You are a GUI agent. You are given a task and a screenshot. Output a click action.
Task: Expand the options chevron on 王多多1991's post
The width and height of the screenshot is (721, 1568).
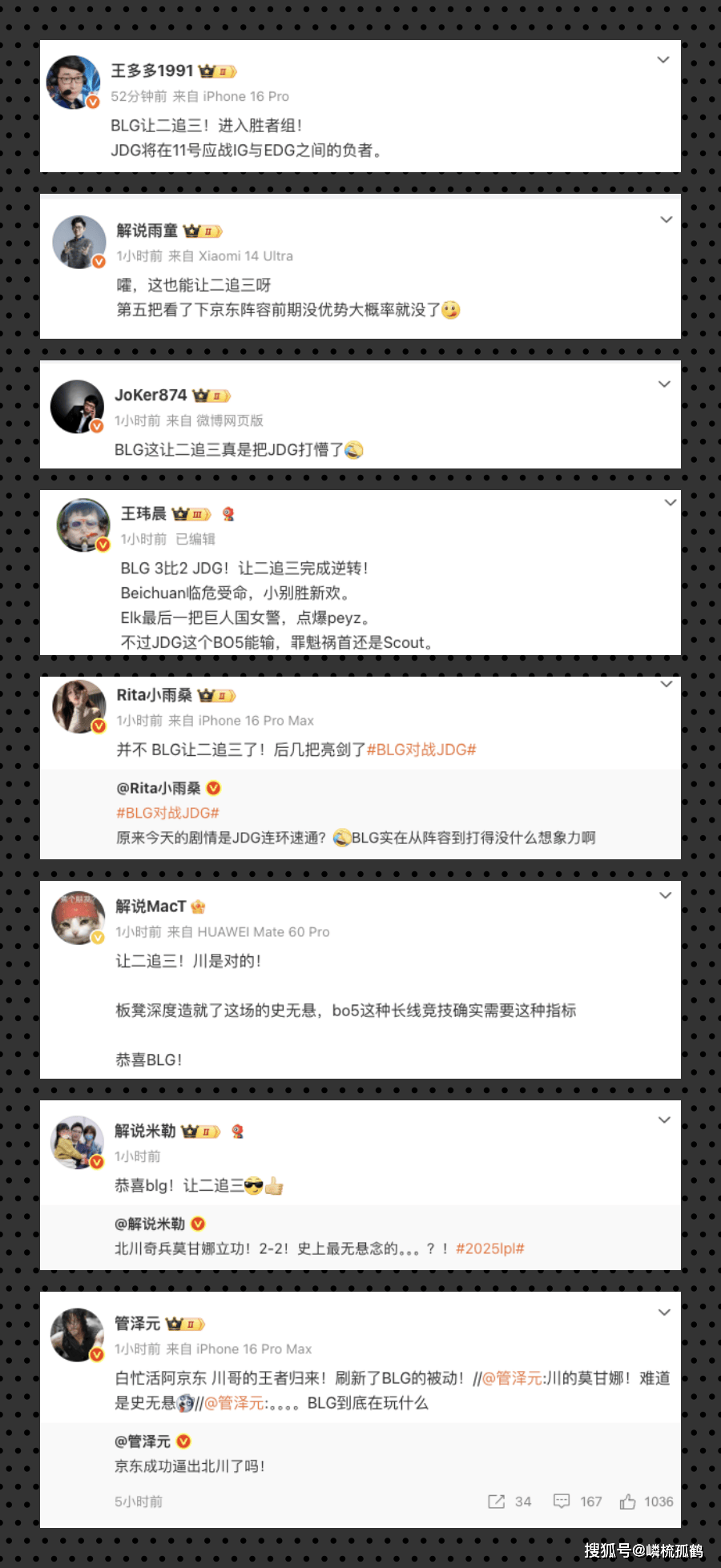(663, 60)
